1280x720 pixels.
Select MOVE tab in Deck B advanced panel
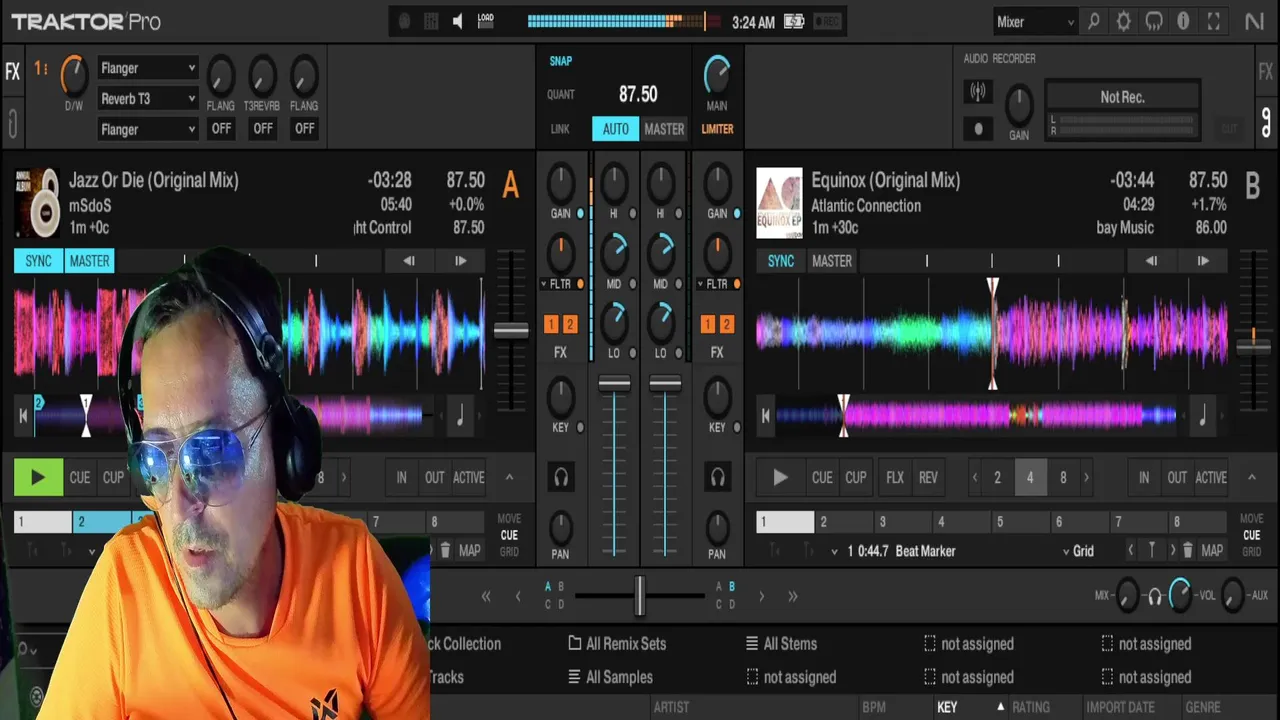coord(1251,519)
